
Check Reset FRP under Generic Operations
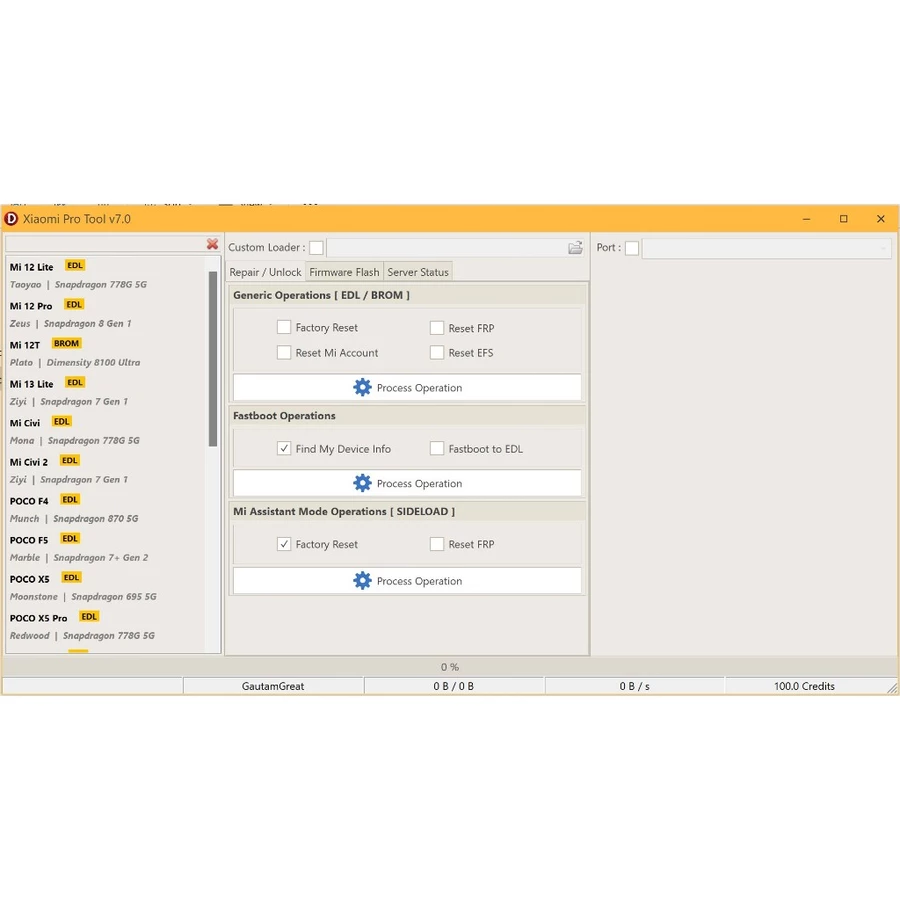click(437, 328)
